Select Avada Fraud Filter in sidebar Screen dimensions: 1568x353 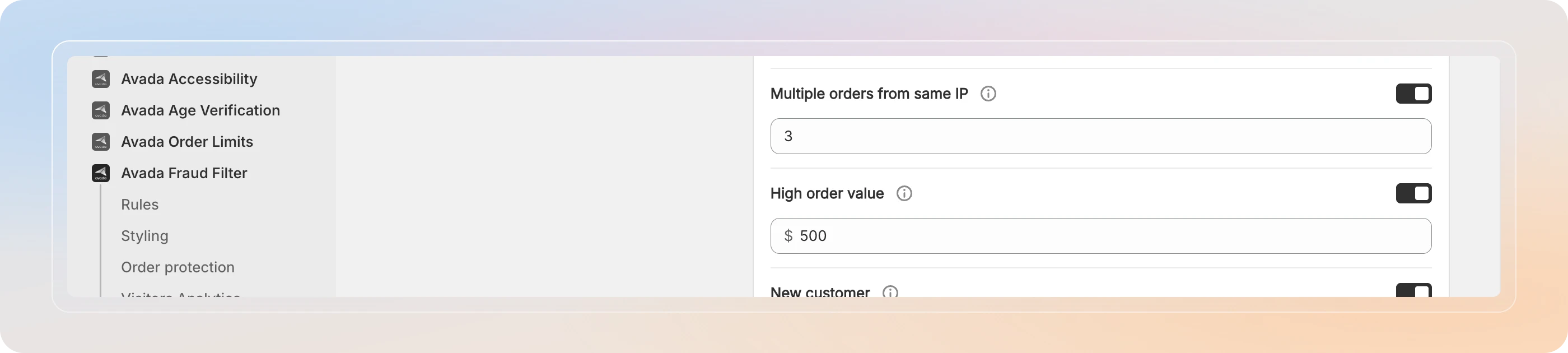point(184,174)
